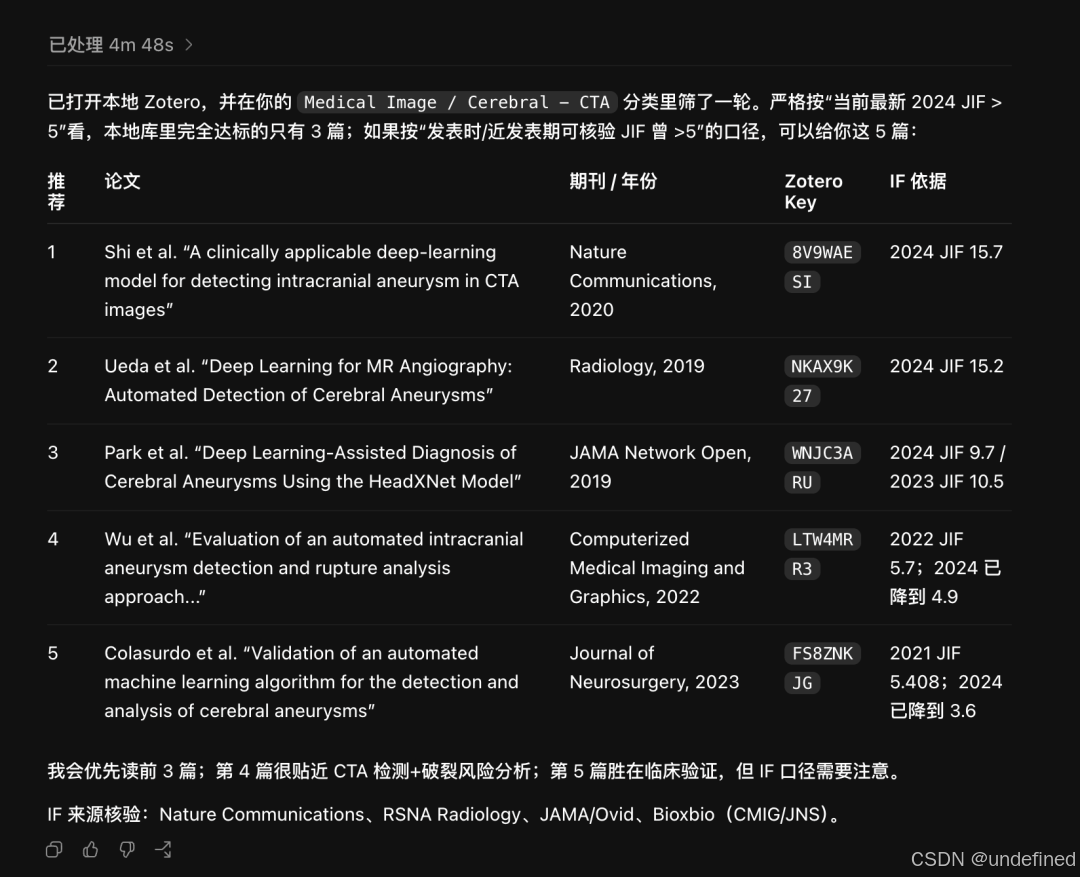Click the share arrow icon
Screen dimensions: 1080x877
point(163,849)
